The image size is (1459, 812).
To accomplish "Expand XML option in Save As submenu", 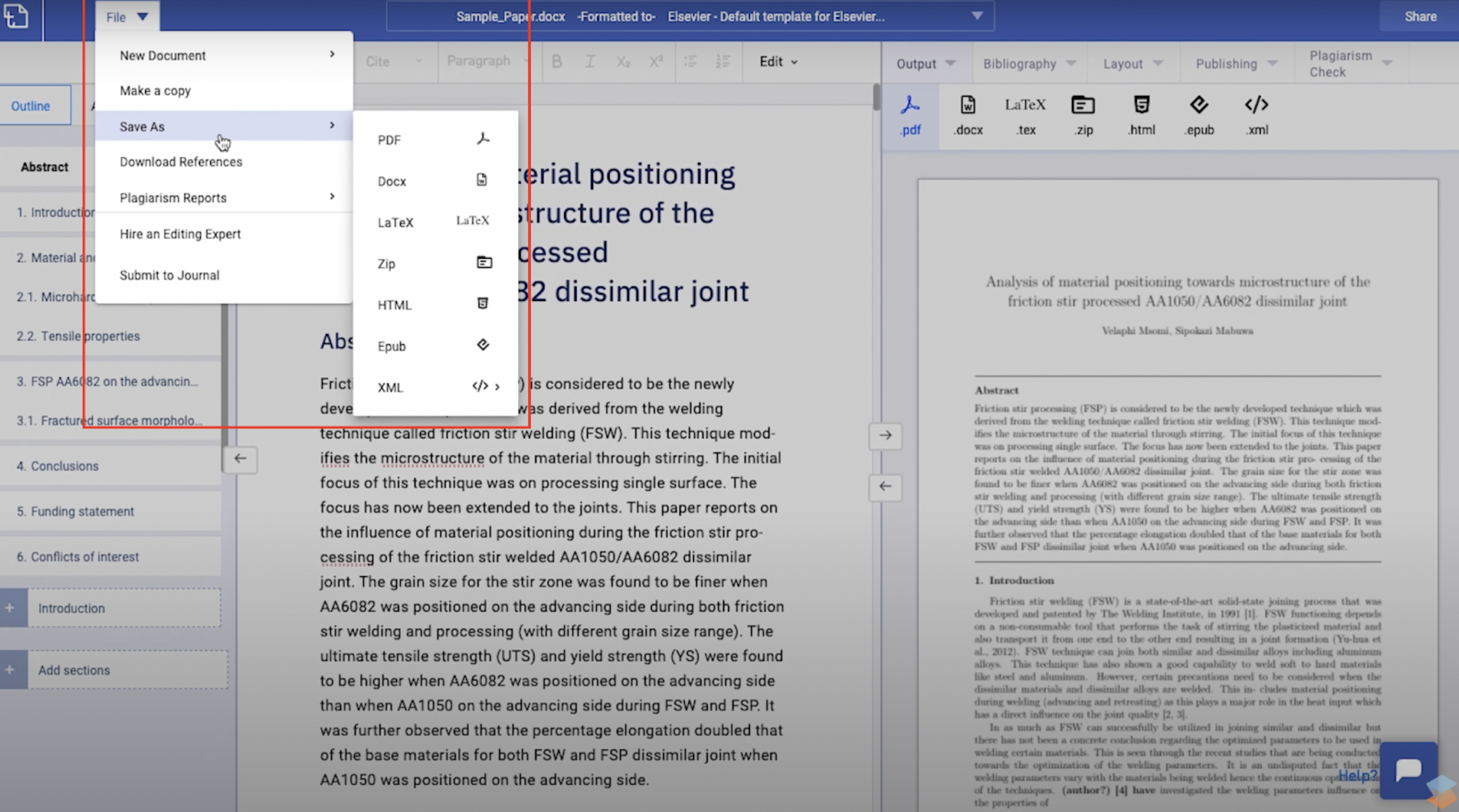I will (435, 387).
